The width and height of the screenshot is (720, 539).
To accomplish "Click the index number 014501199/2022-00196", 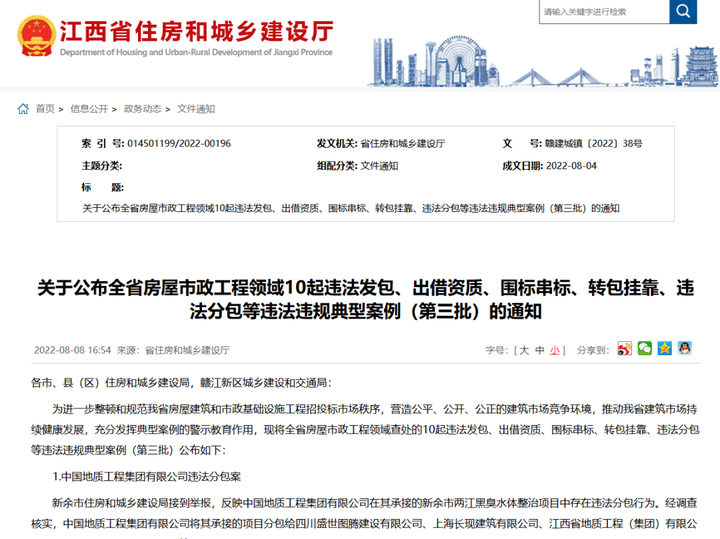I will [179, 143].
